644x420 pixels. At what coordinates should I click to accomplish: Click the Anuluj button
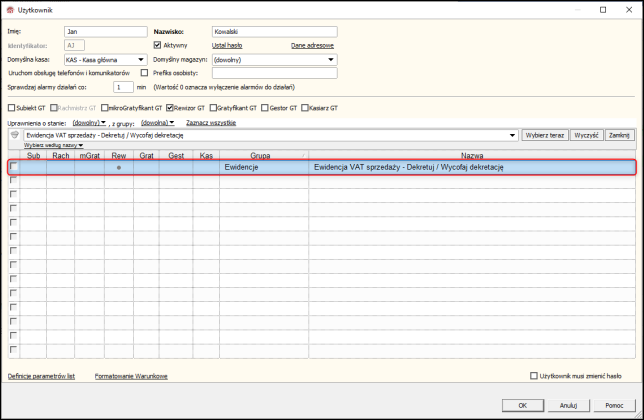[x=568, y=405]
